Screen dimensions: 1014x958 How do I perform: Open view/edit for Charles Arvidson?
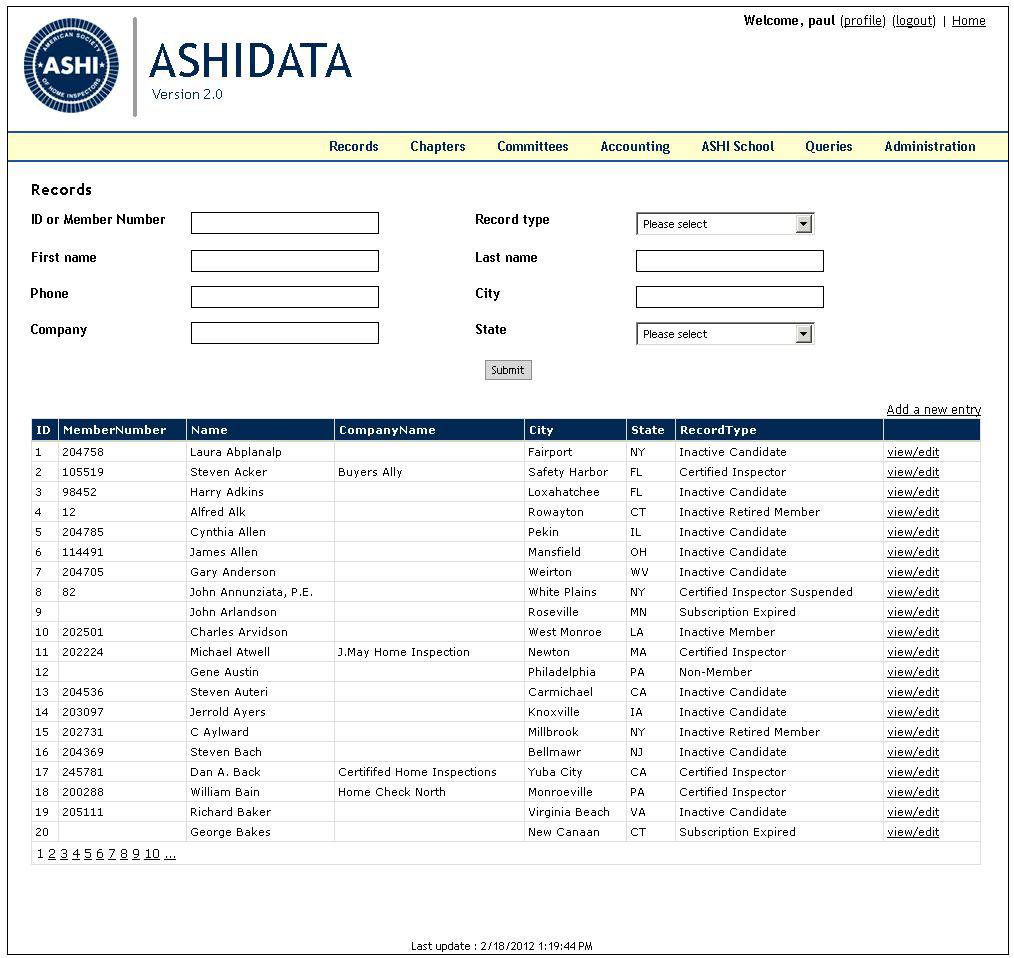pyautogui.click(x=912, y=633)
